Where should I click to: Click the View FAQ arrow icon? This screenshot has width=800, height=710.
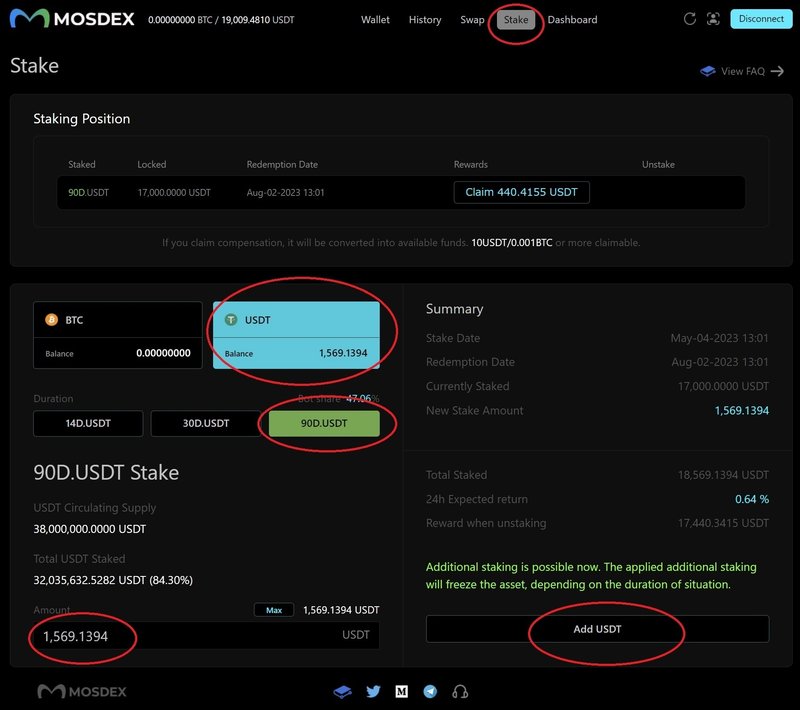tap(777, 71)
